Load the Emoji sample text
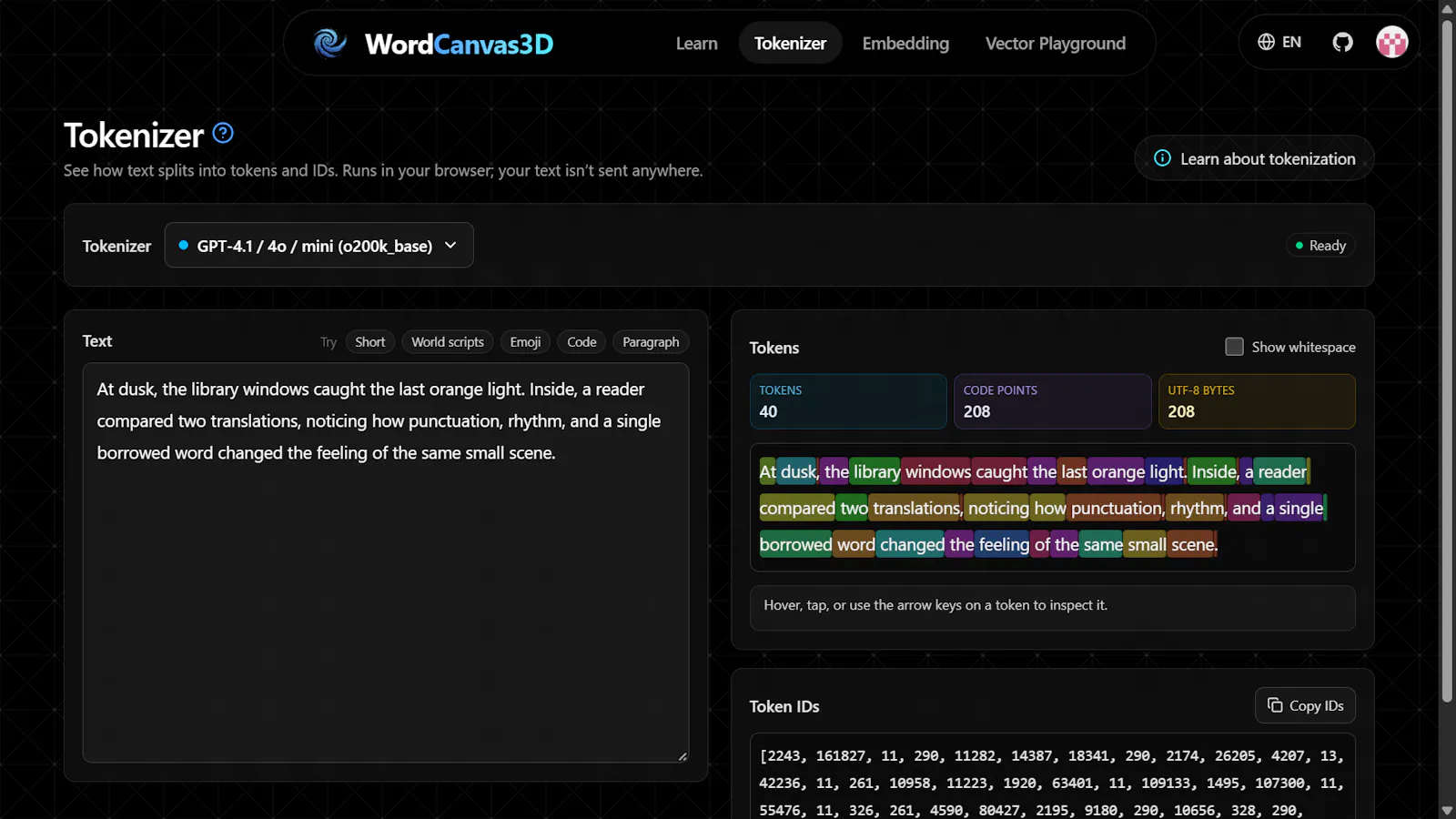This screenshot has width=1456, height=819. [x=525, y=342]
